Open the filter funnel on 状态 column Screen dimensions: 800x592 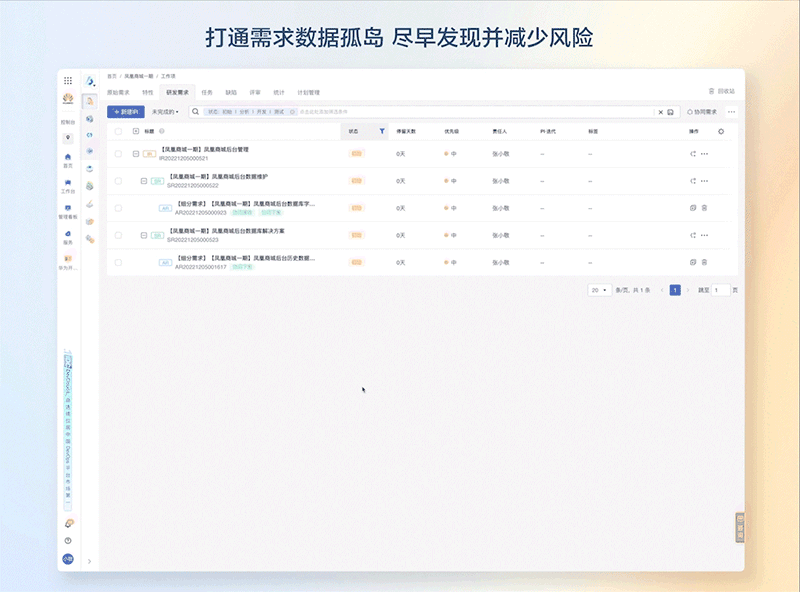click(381, 130)
